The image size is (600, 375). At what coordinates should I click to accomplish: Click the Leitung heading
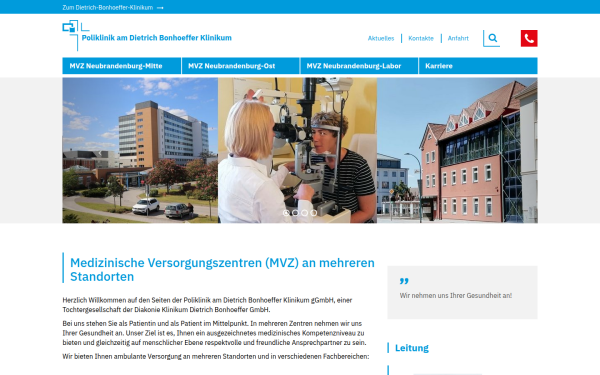[x=412, y=348]
